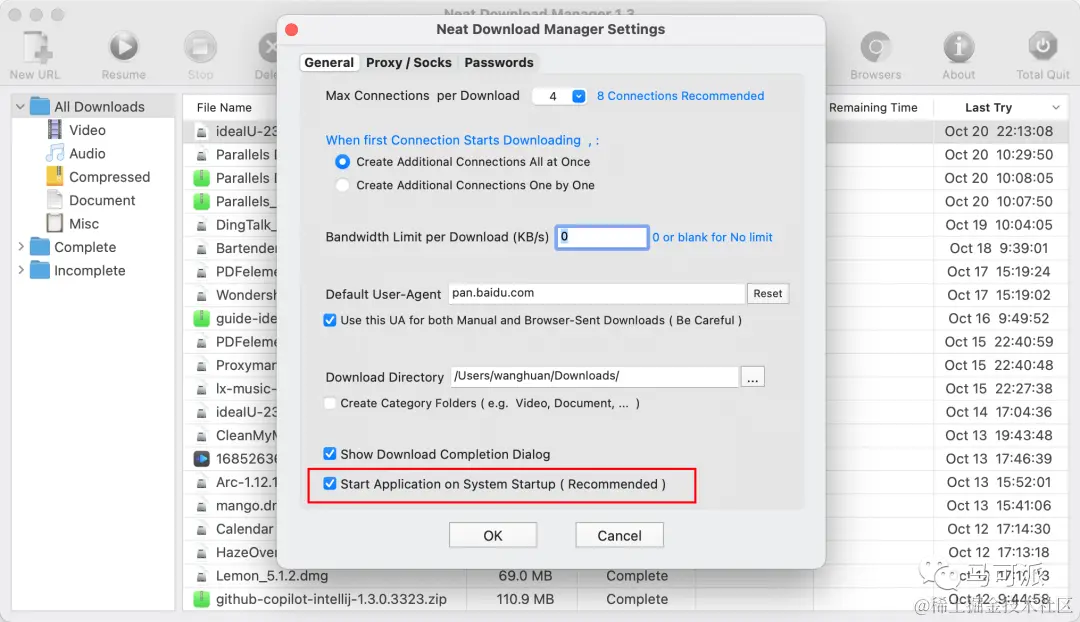The width and height of the screenshot is (1080, 622).
Task: Open the Browsers toolbar icon
Action: (x=875, y=47)
